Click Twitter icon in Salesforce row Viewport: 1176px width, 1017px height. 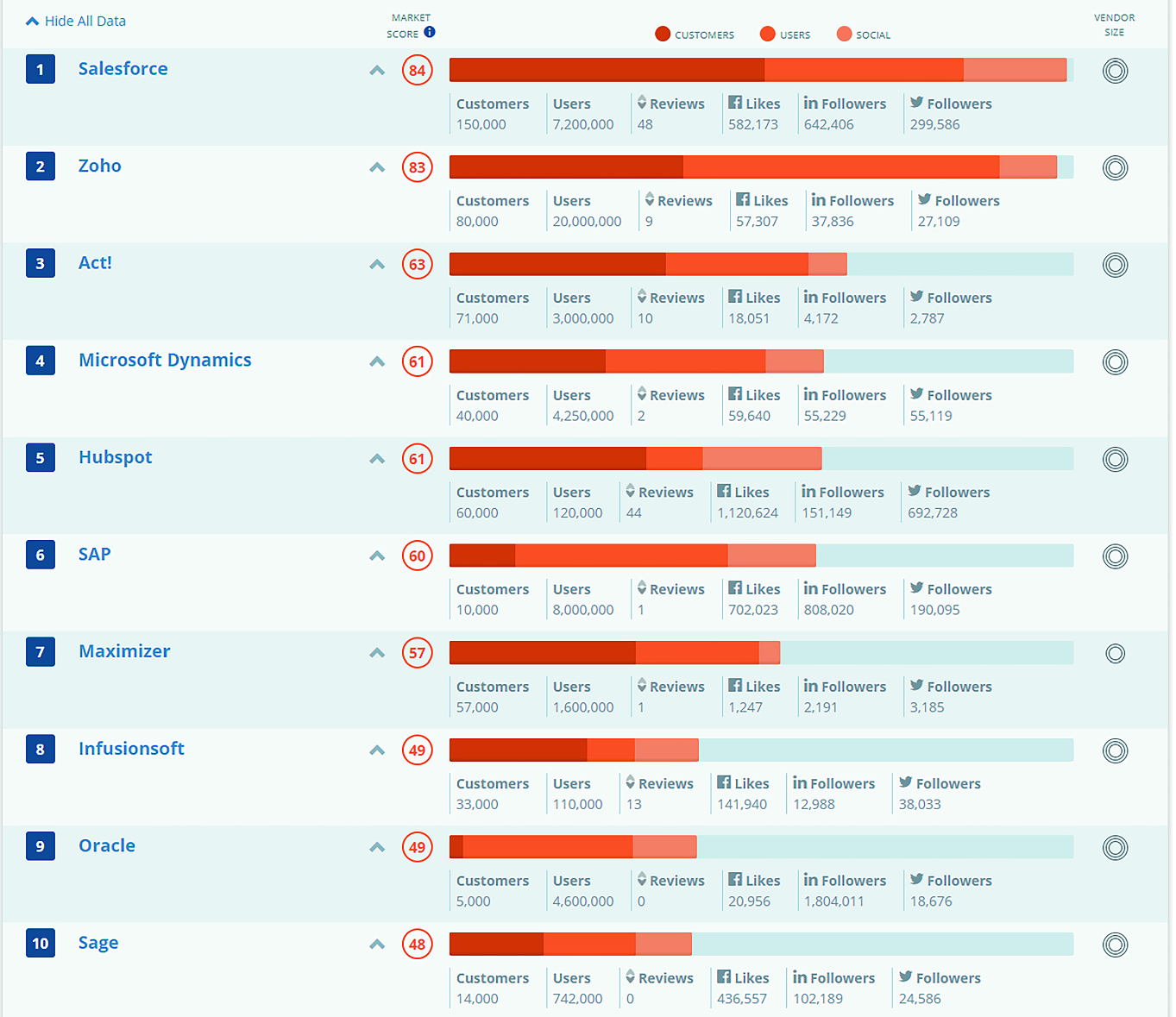(x=917, y=103)
